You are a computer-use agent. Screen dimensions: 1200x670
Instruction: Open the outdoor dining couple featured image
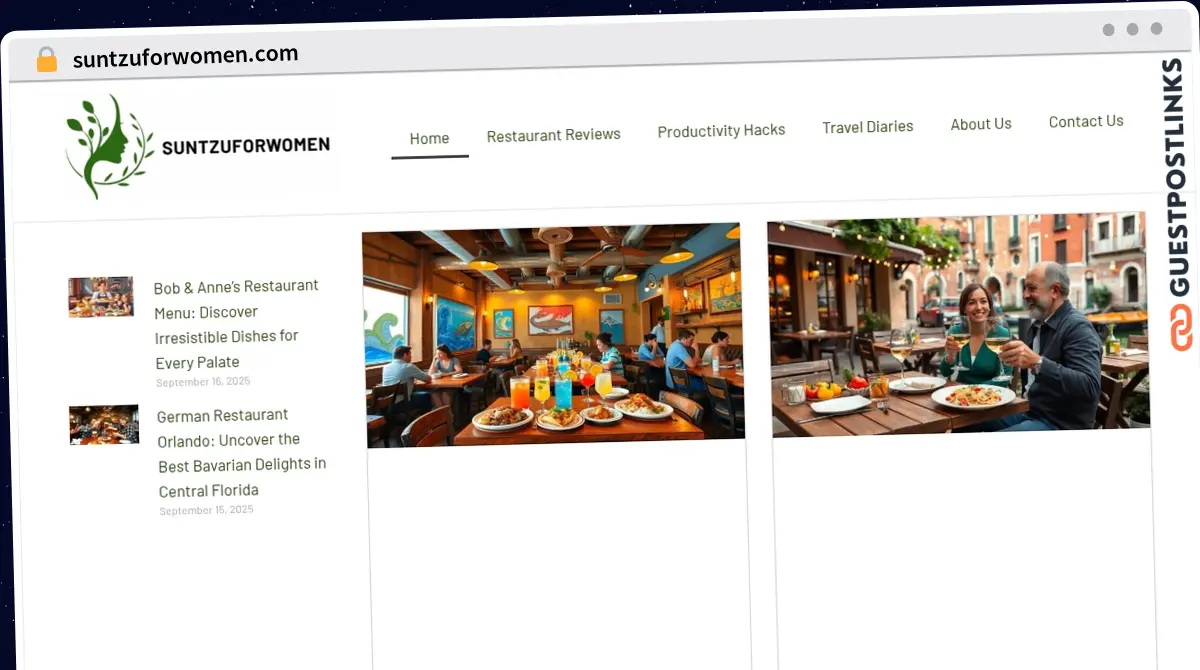point(959,324)
